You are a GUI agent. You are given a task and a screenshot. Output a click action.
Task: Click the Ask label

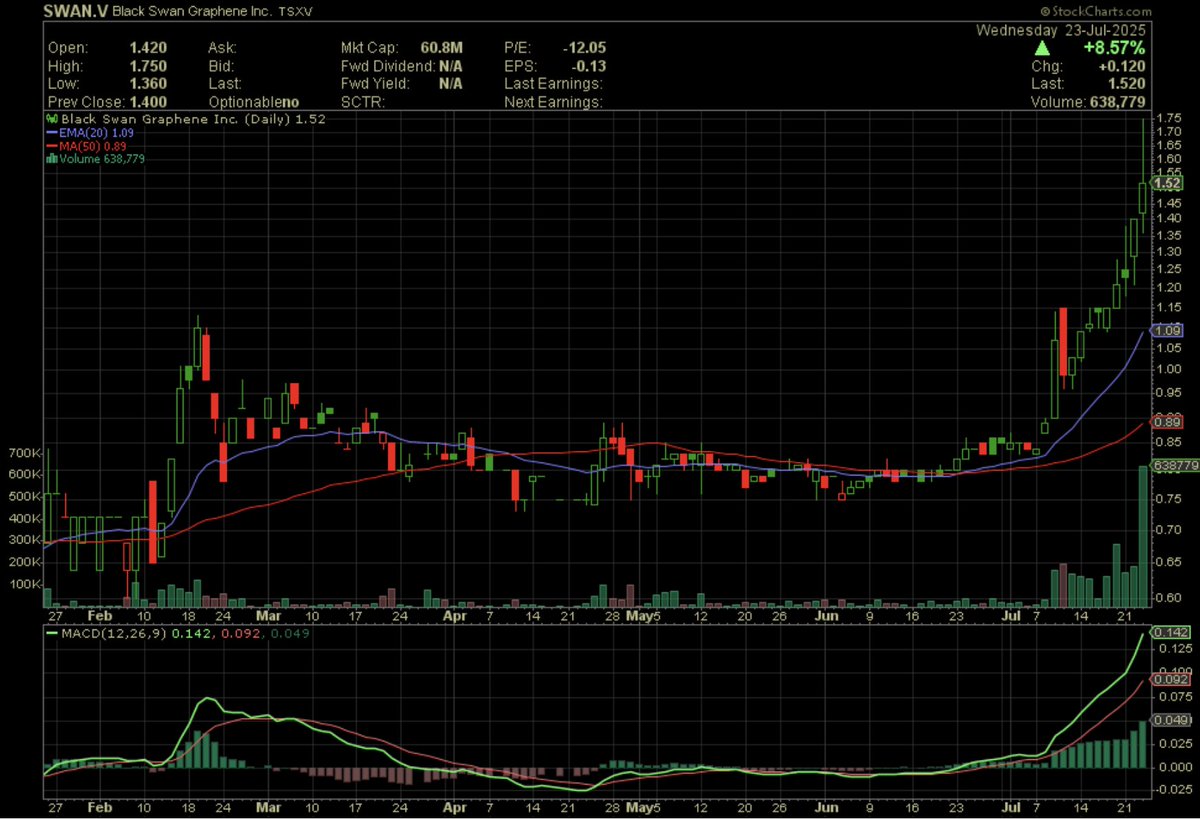coord(221,47)
